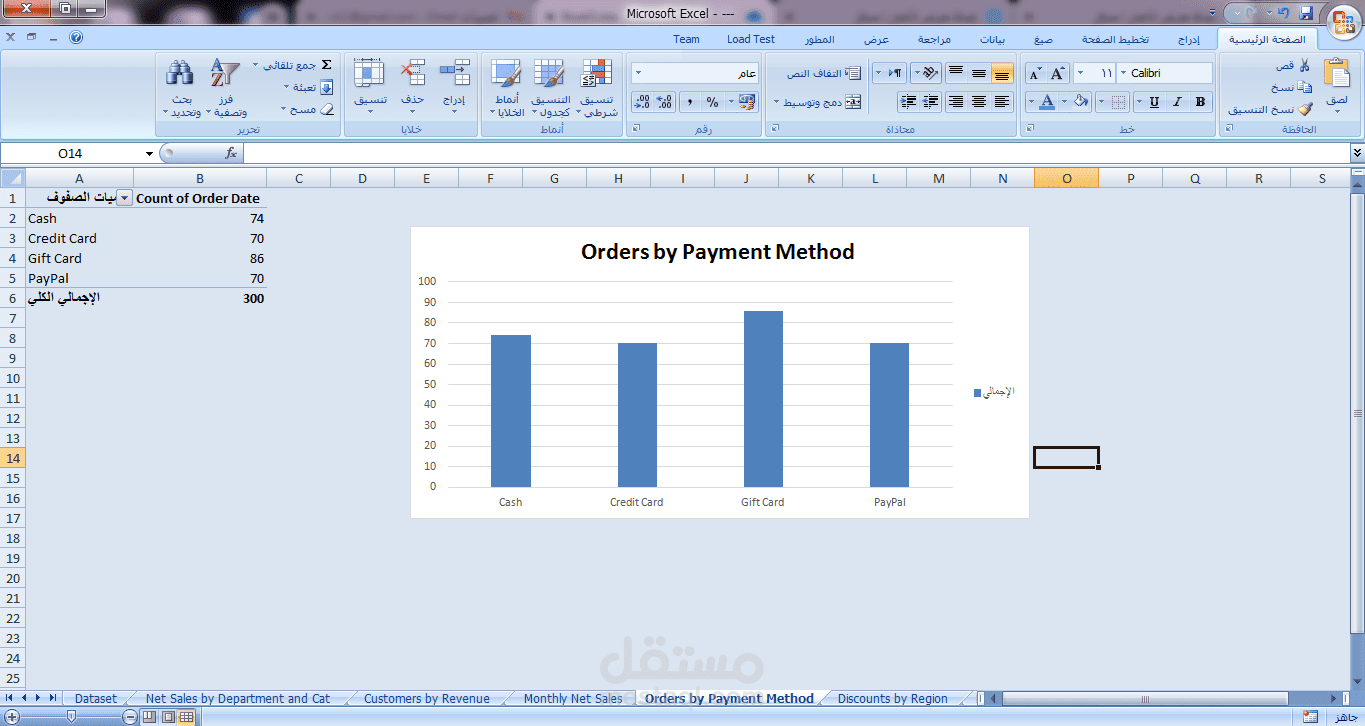The height and width of the screenshot is (726, 1365).
Task: Toggle top vertical alignment
Action: click(956, 73)
